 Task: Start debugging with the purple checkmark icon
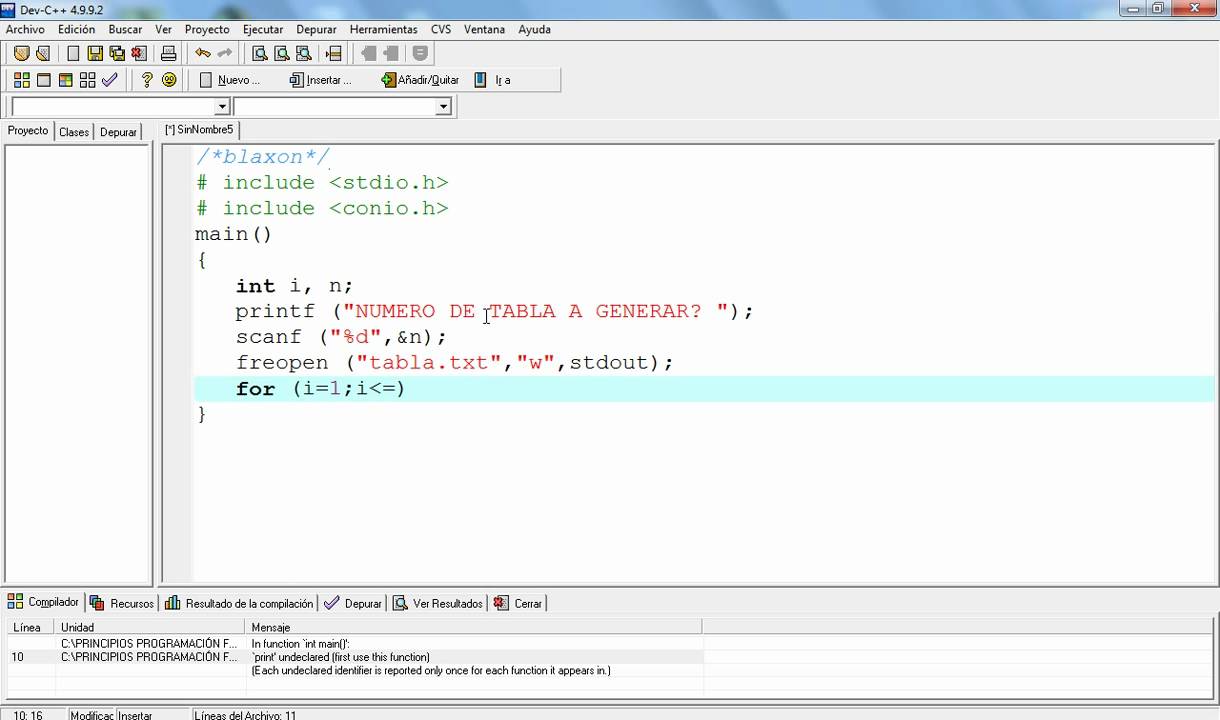click(109, 80)
